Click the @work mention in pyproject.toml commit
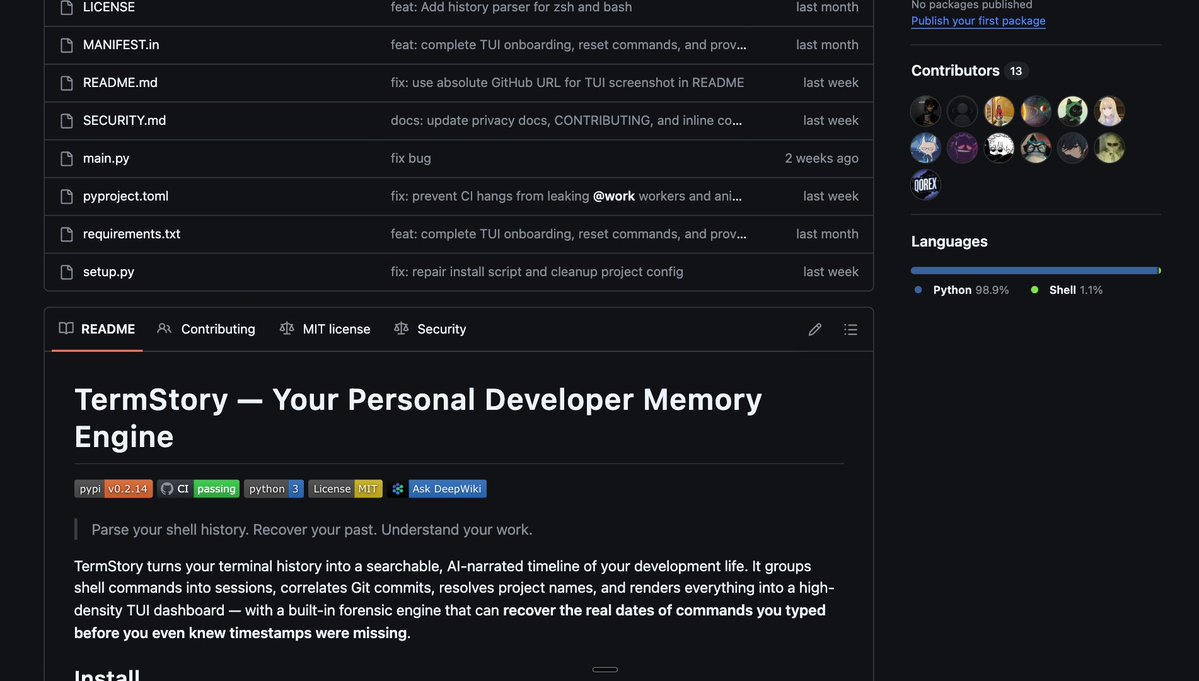The image size is (1199, 681). (x=614, y=196)
